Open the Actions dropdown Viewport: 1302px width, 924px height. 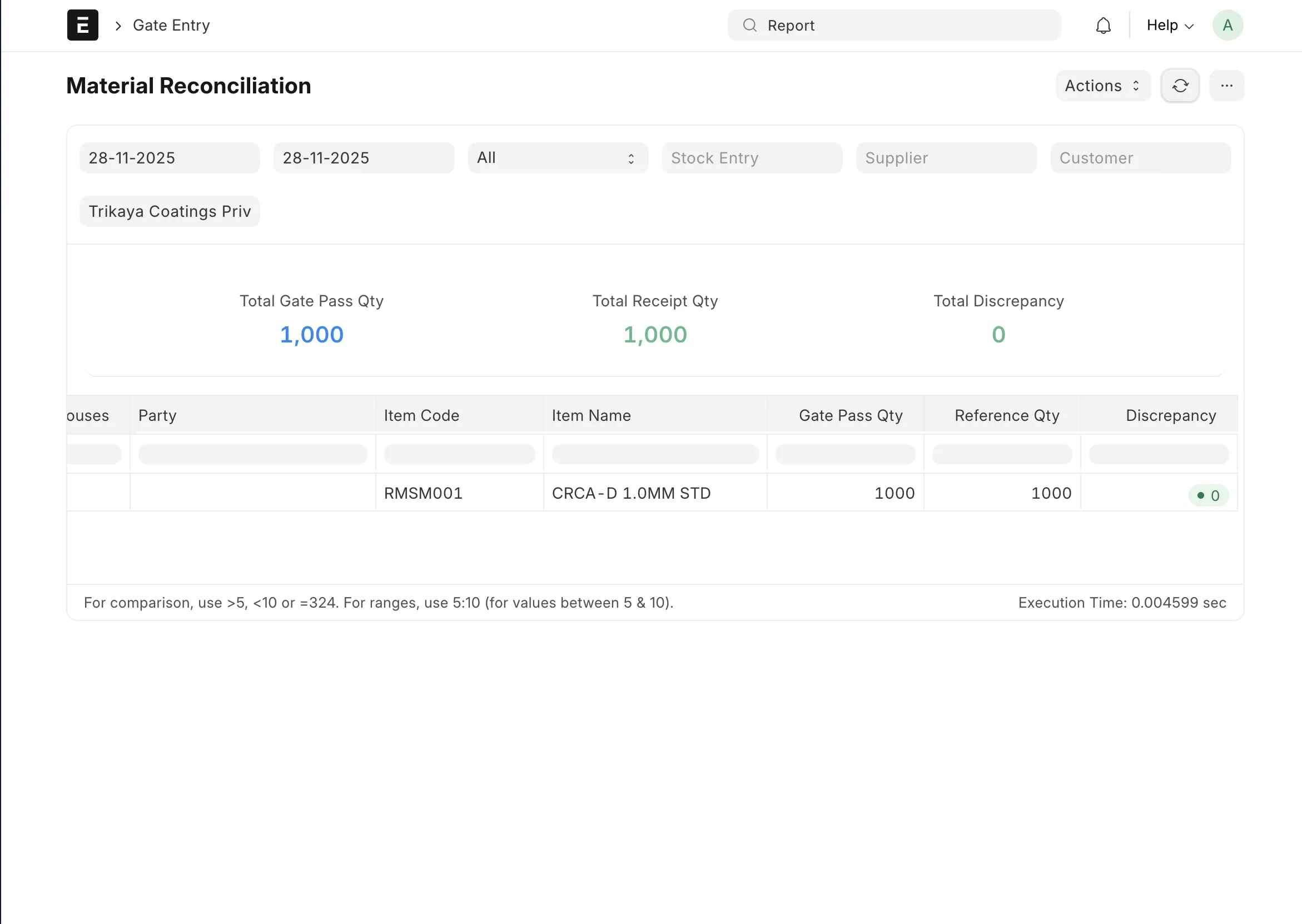coord(1102,86)
